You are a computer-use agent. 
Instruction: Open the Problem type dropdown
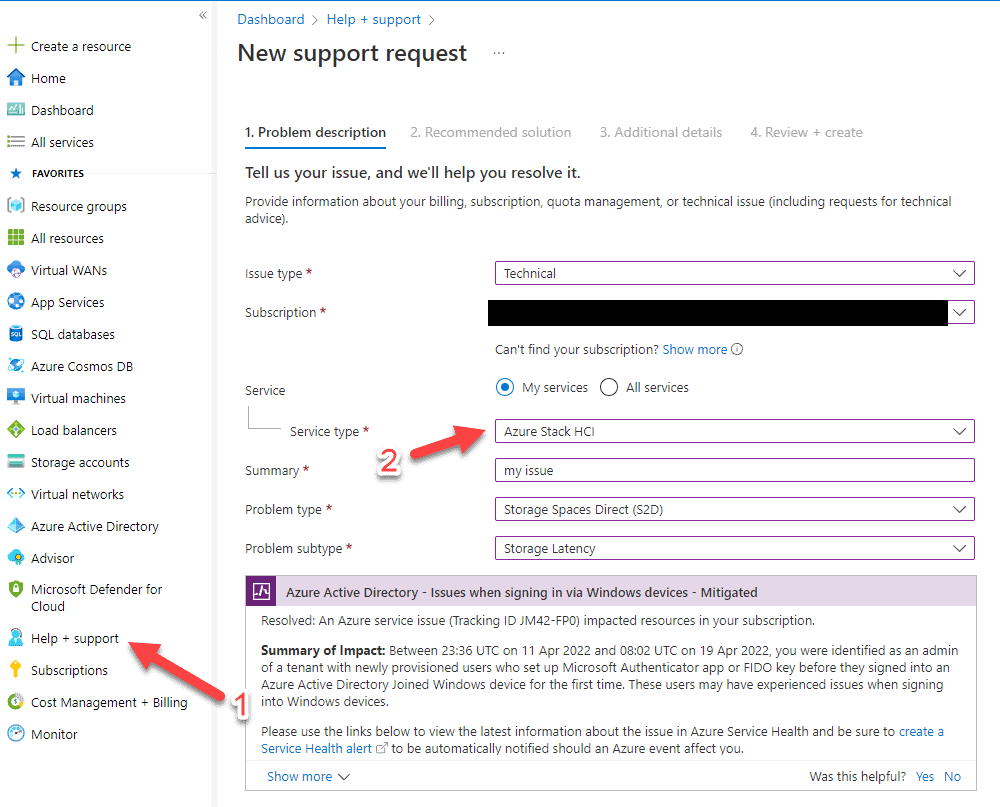pyautogui.click(x=735, y=509)
